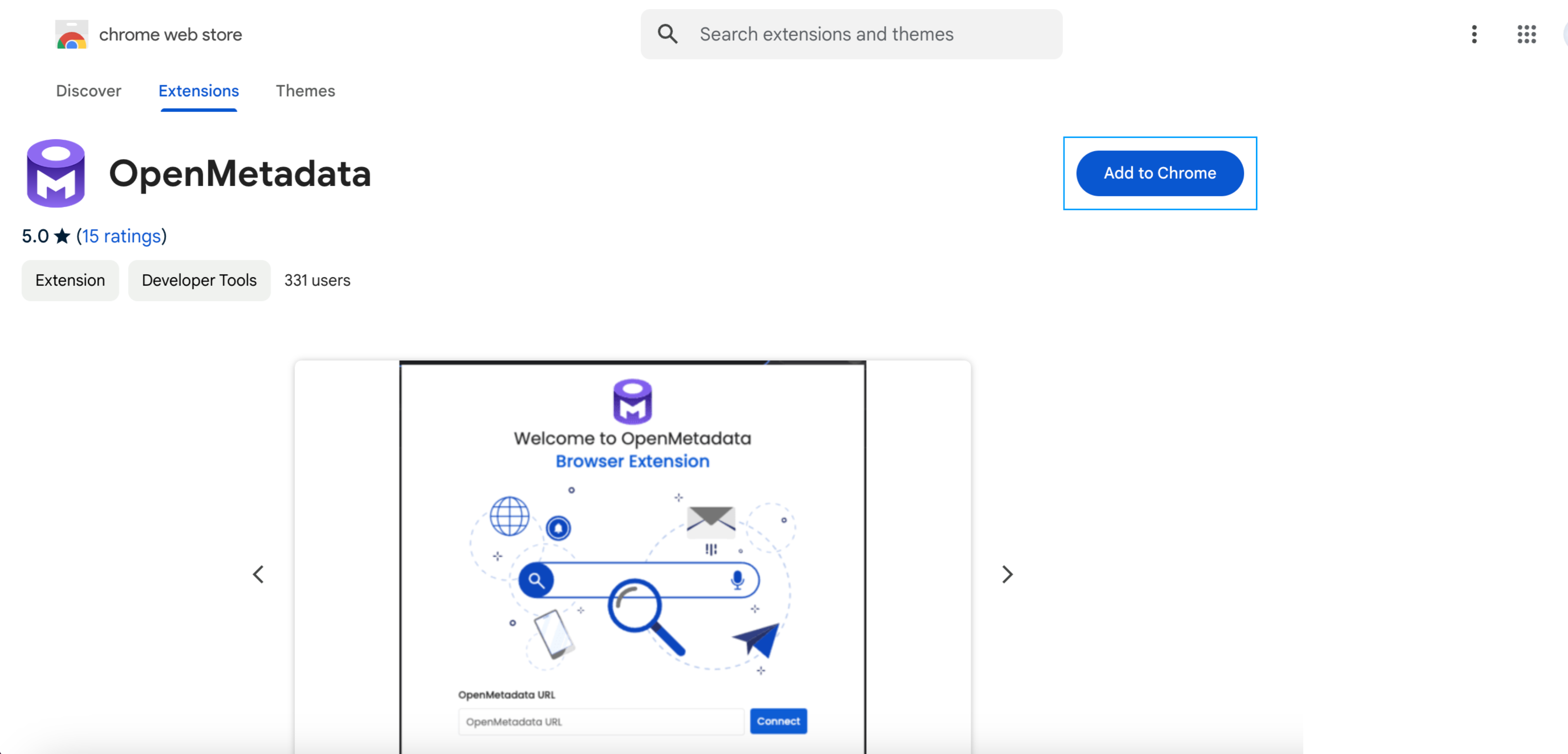Go back a screenshot using the left arrow

[x=258, y=574]
